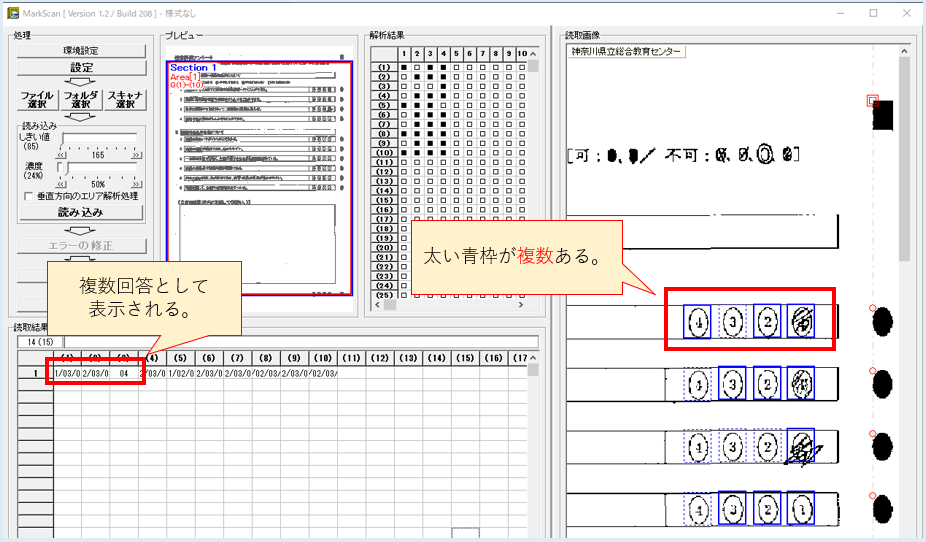This screenshot has height=542, width=926.
Task: Click the フォルダ選択 button
Action: [81, 98]
